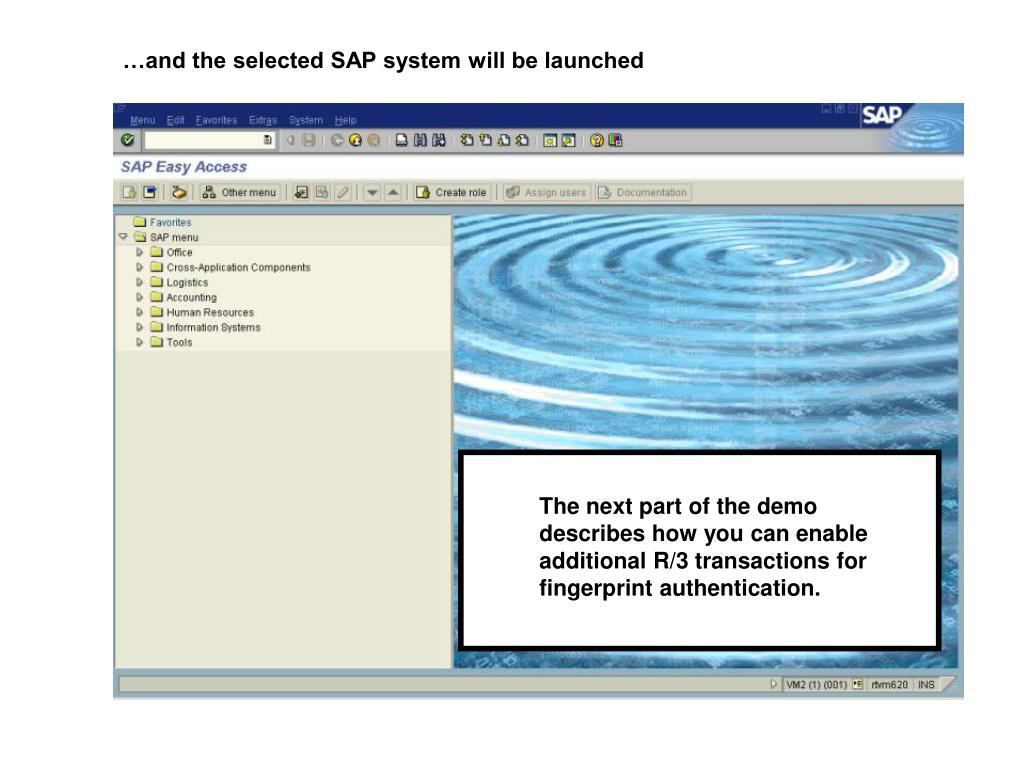
Task: Expand the Cross-Application Components folder
Action: pyautogui.click(x=139, y=266)
